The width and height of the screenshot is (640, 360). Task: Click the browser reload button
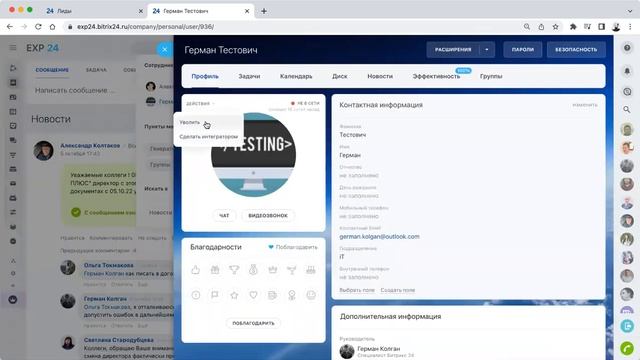(38, 27)
